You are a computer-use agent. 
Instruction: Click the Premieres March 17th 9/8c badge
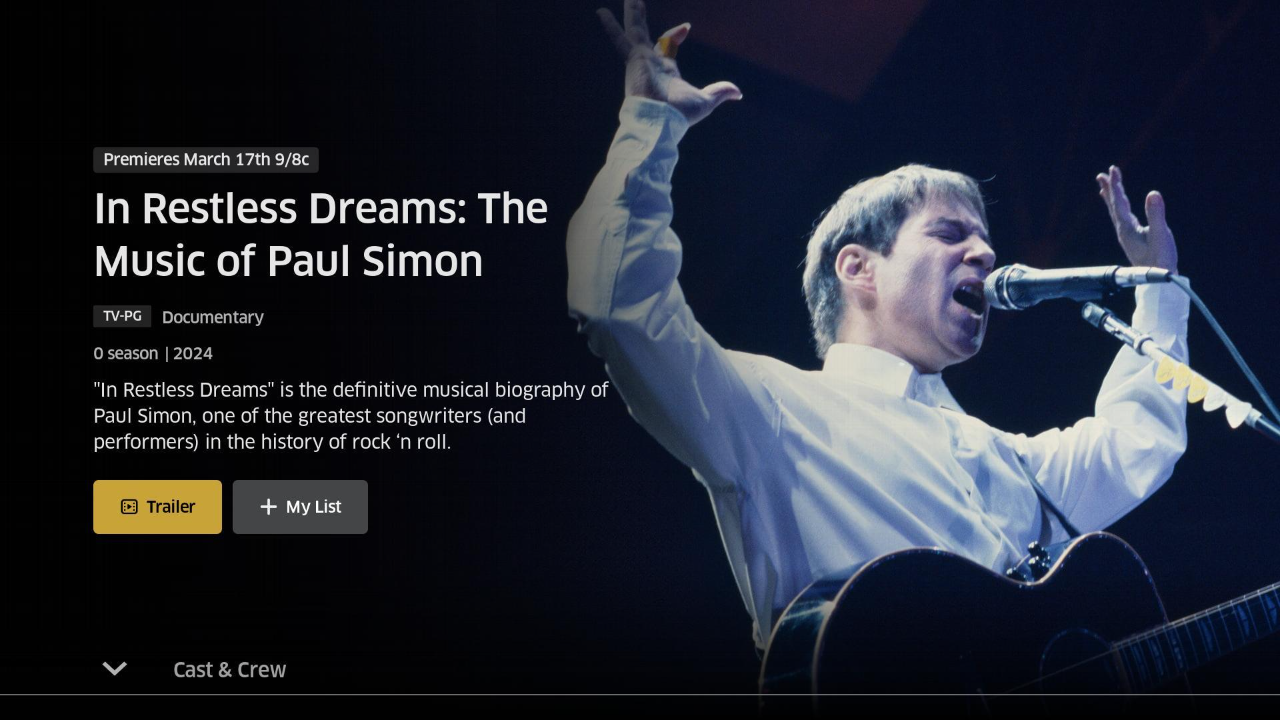206,160
